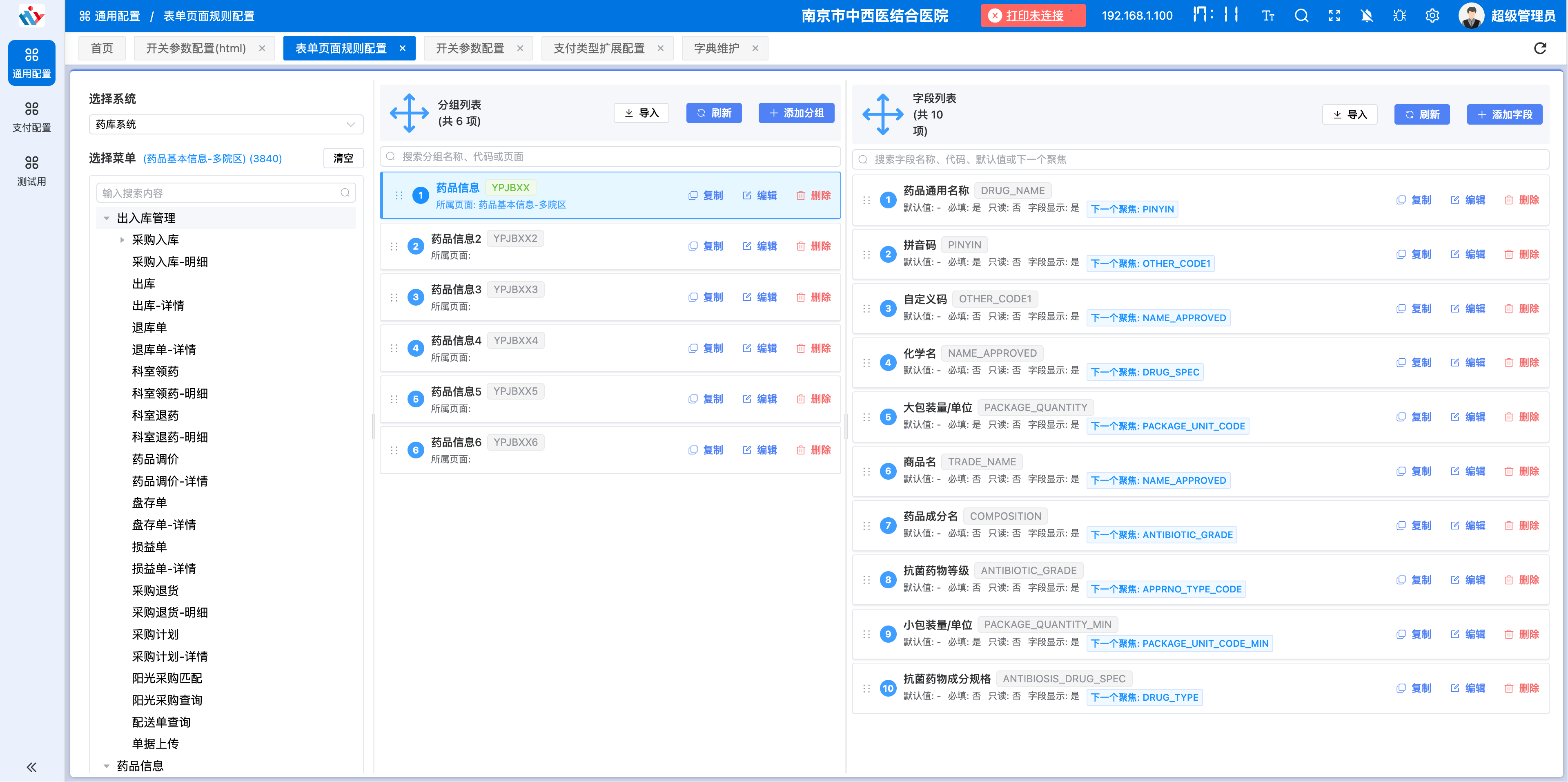Viewport: 1568px width, 782px height.
Task: Click the muted notification bell icon
Action: coord(1367,15)
